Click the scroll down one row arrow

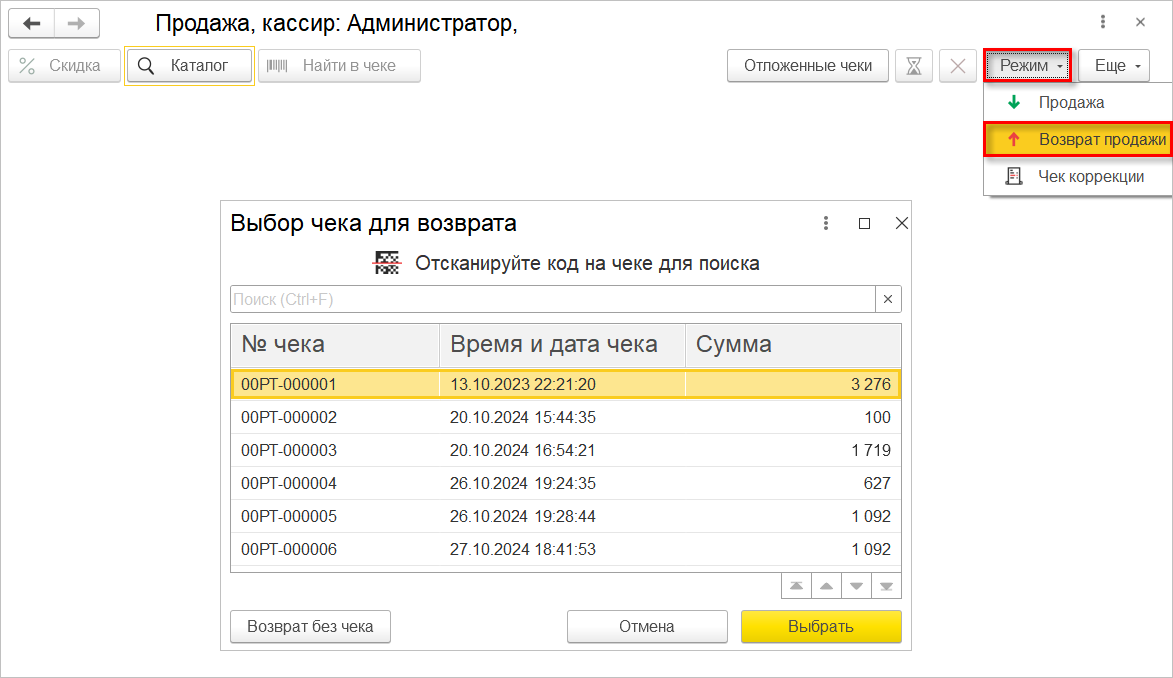[x=856, y=585]
